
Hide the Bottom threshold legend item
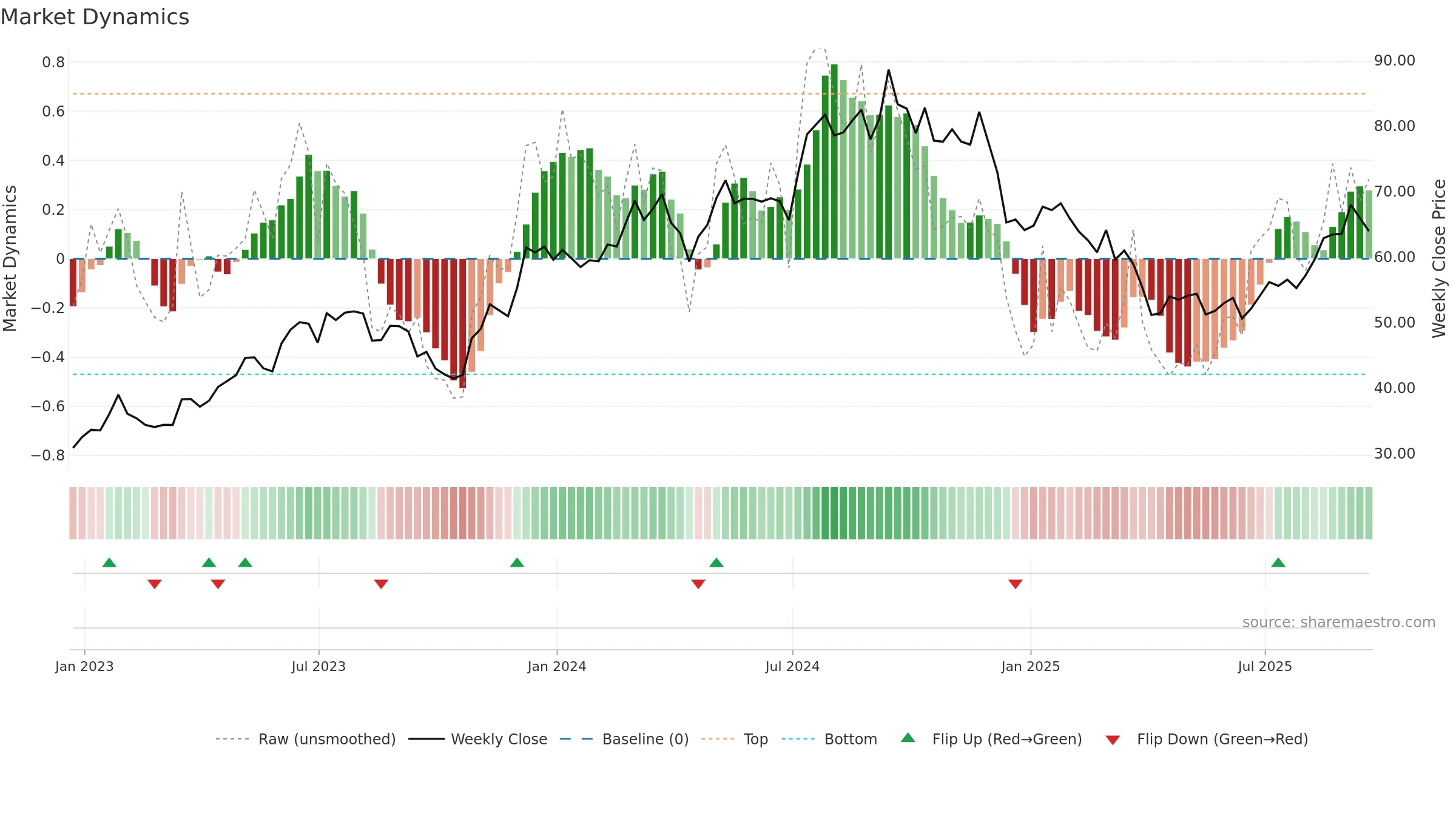coord(829,739)
